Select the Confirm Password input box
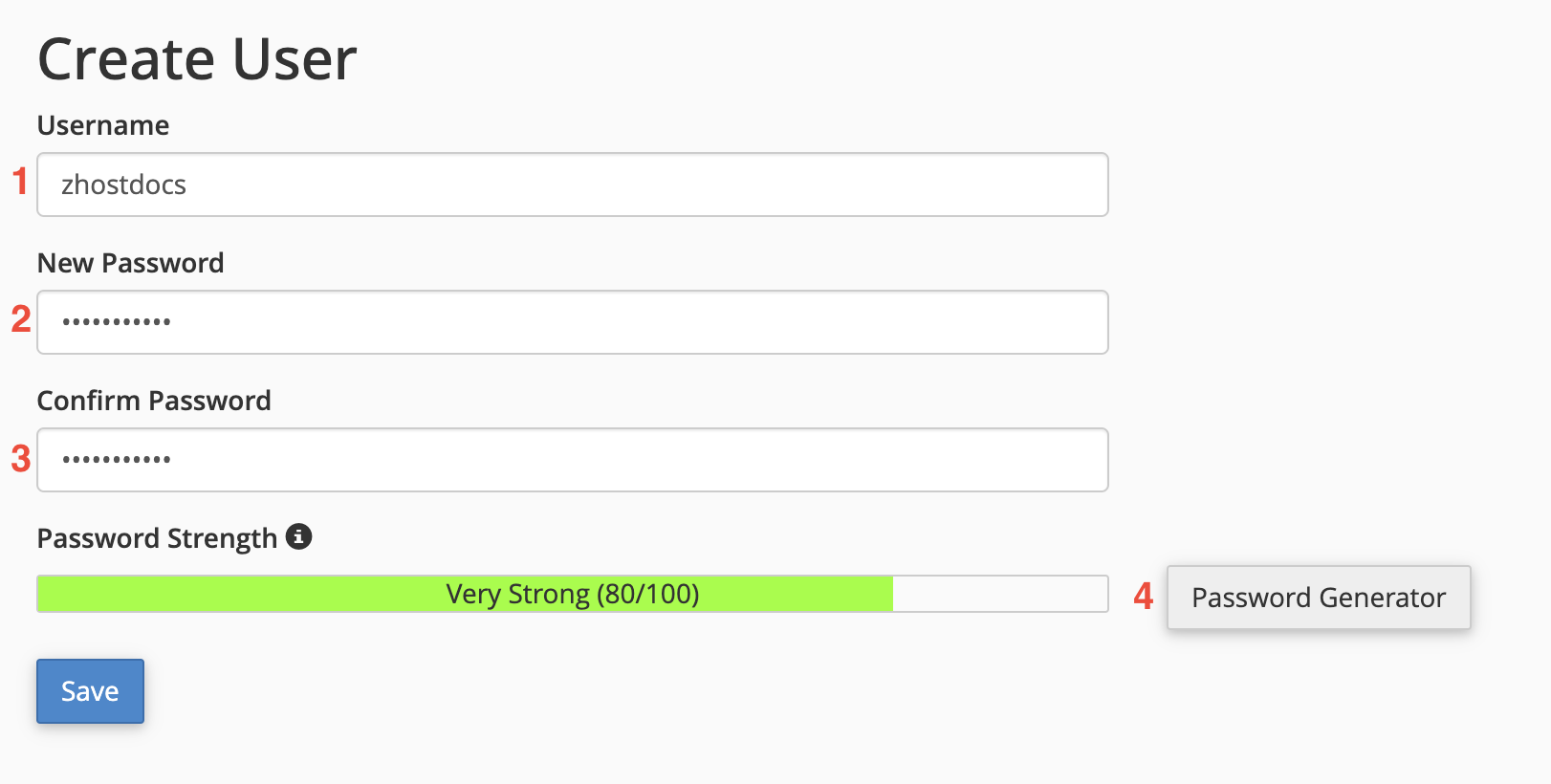Image resolution: width=1551 pixels, height=784 pixels. pyautogui.click(x=572, y=460)
